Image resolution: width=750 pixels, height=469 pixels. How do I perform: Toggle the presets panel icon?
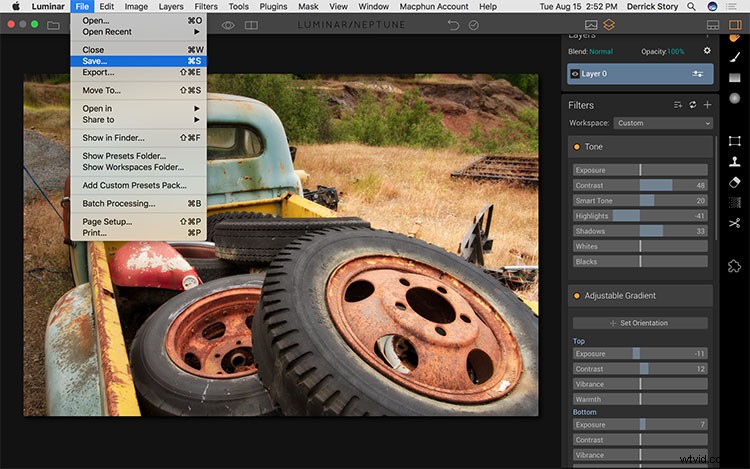click(713, 25)
